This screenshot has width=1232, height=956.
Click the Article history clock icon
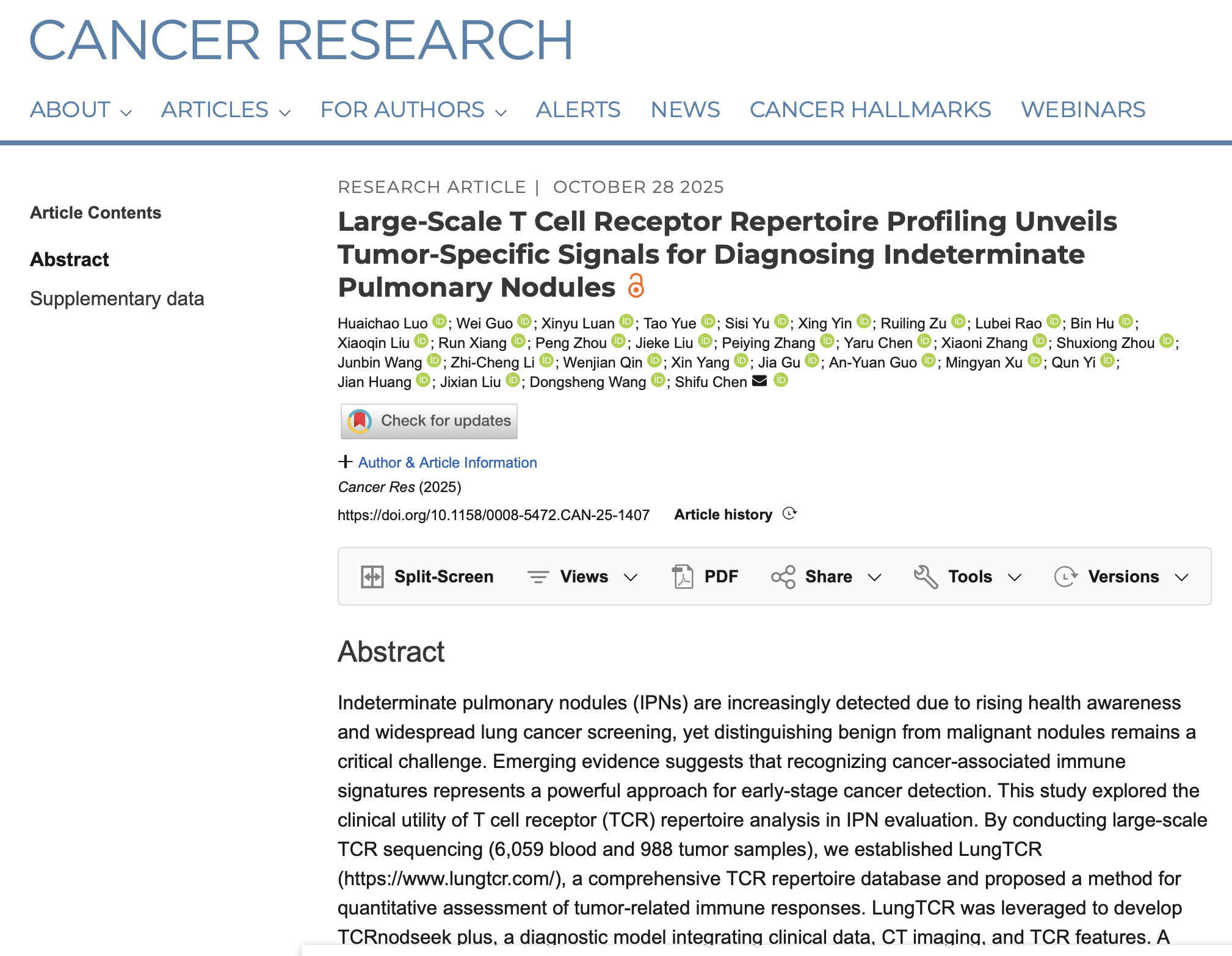click(789, 514)
